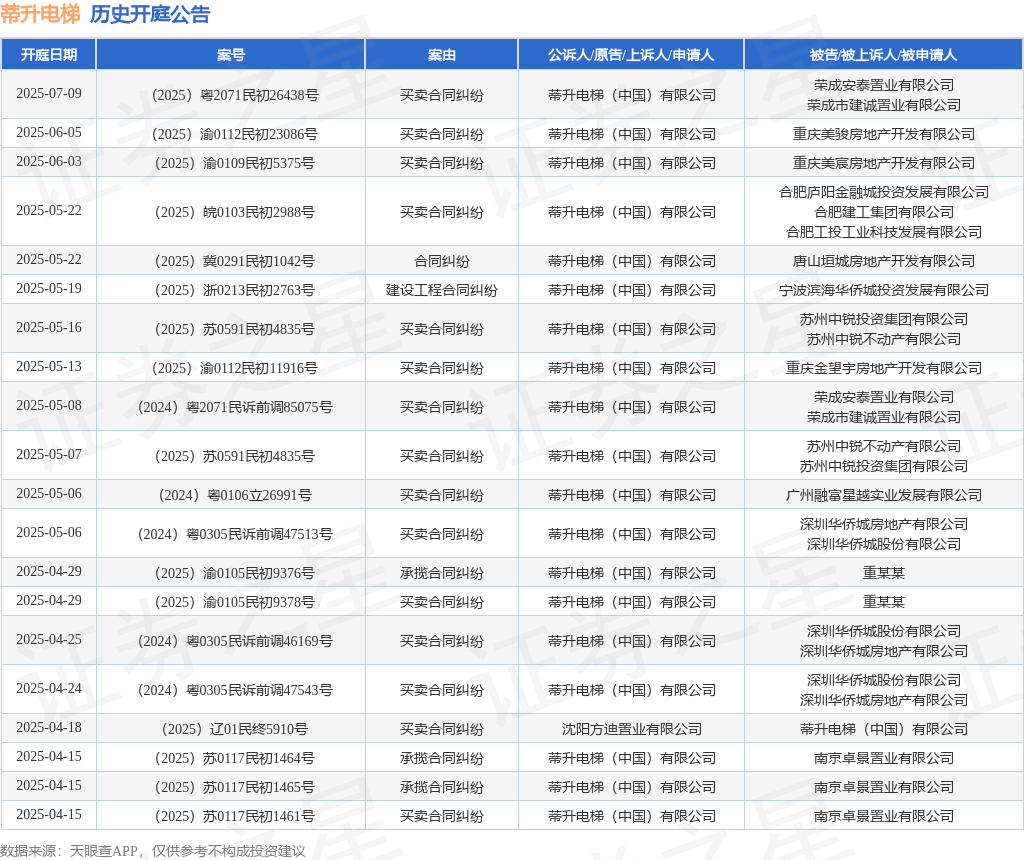The width and height of the screenshot is (1024, 860).
Task: Select the 案号 column header
Action: pos(231,55)
